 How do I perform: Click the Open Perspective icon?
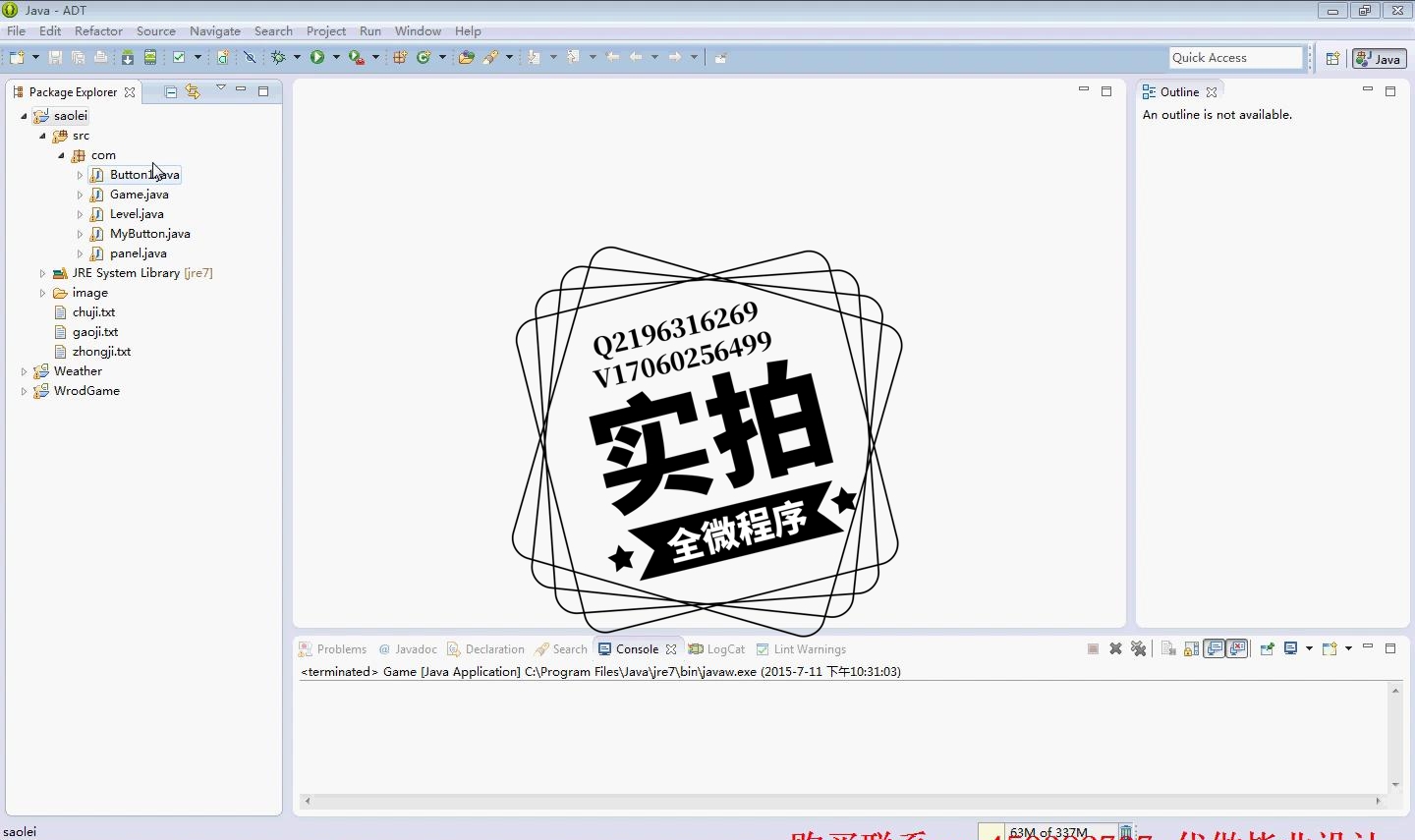click(1332, 59)
